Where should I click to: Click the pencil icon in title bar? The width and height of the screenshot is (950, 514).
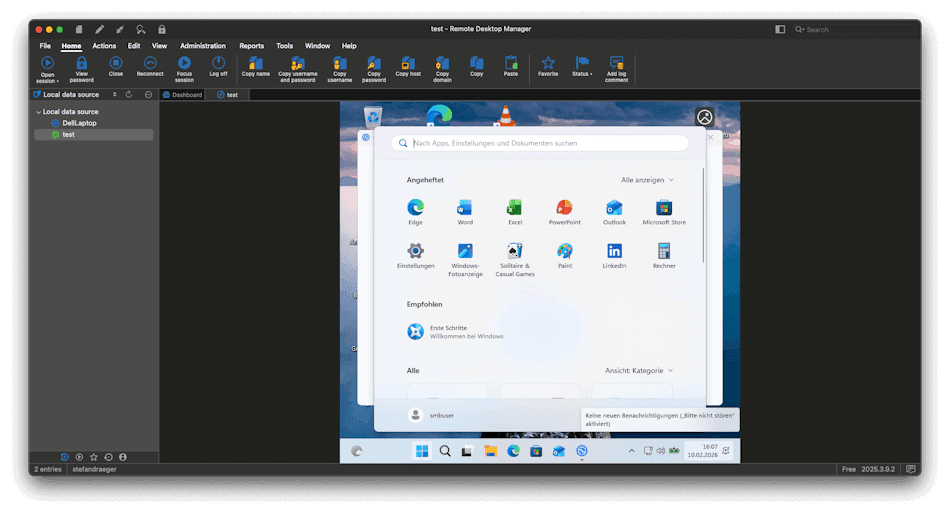(99, 29)
